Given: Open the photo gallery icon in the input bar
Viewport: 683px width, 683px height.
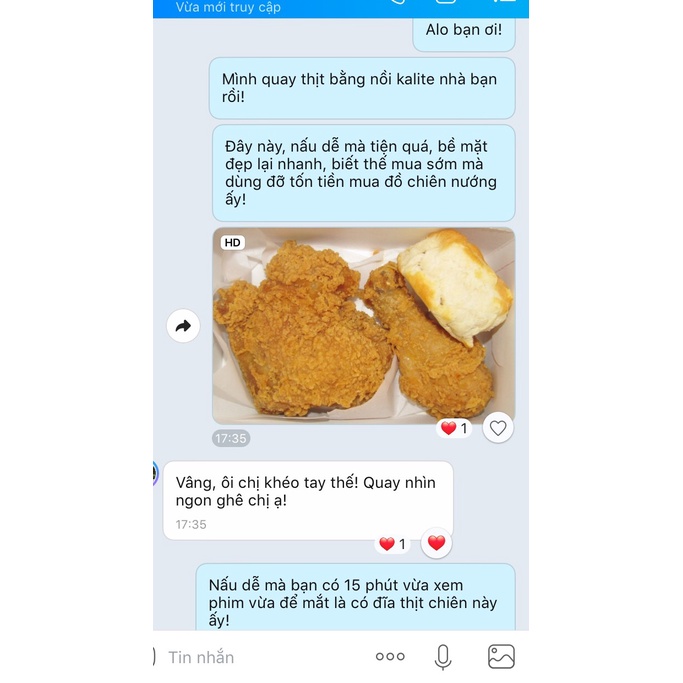Looking at the screenshot, I should tap(501, 656).
